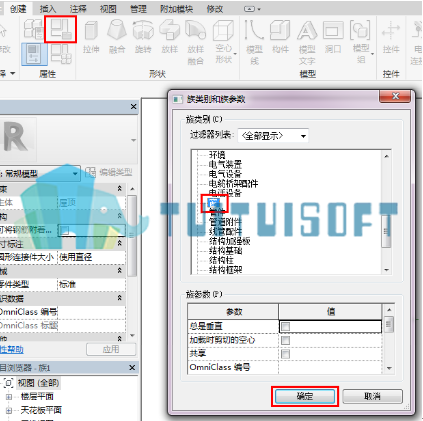Open the 过滤器列表 dropdown
The image size is (423, 421).
(x=273, y=136)
